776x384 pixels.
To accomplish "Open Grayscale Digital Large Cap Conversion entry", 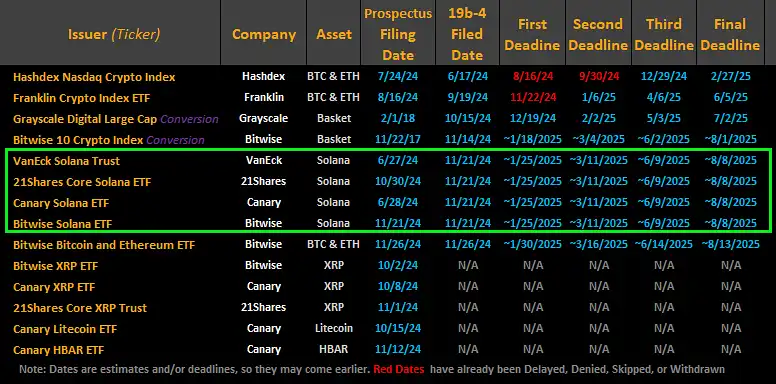I will click(x=116, y=119).
